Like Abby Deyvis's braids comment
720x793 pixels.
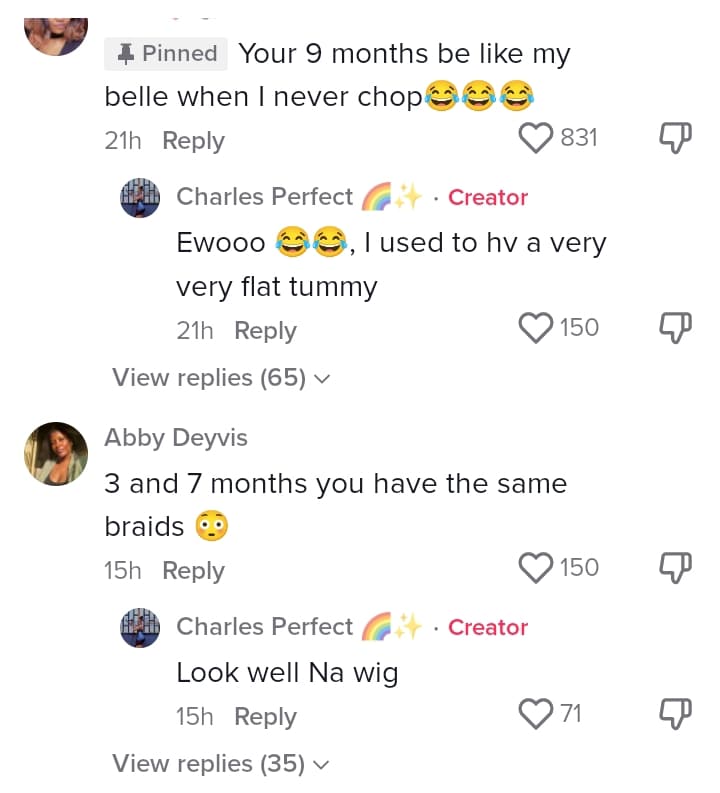pos(538,568)
